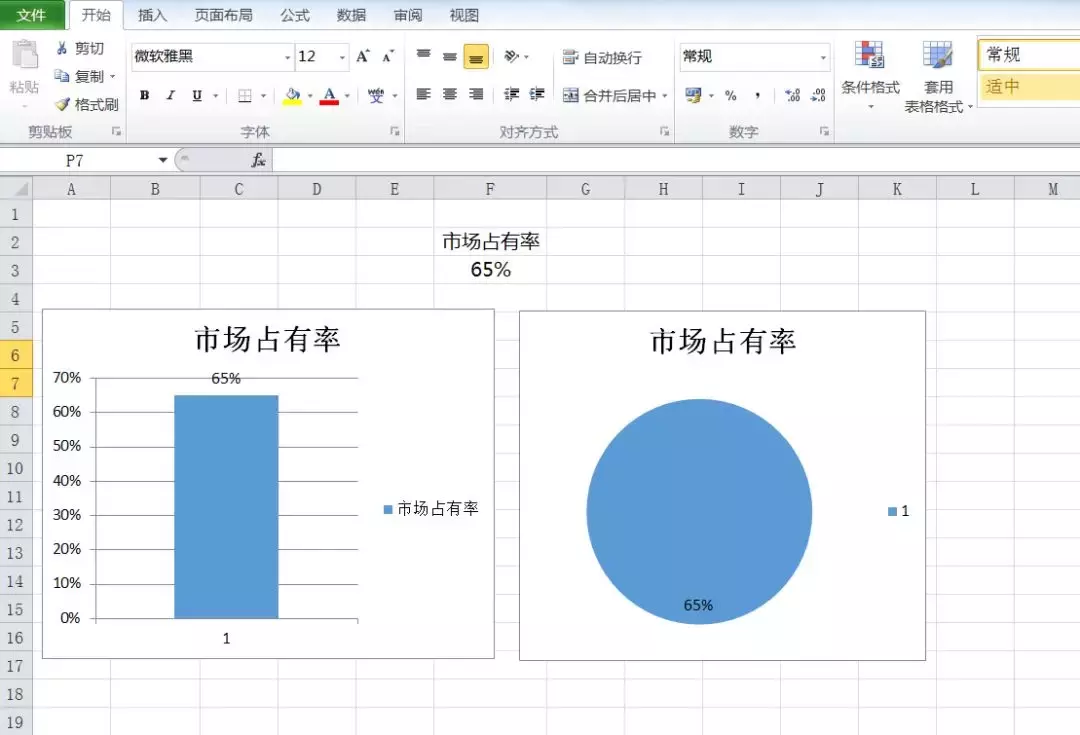Viewport: 1080px width, 735px height.
Task: Open the borders dropdown arrow
Action: (263, 95)
